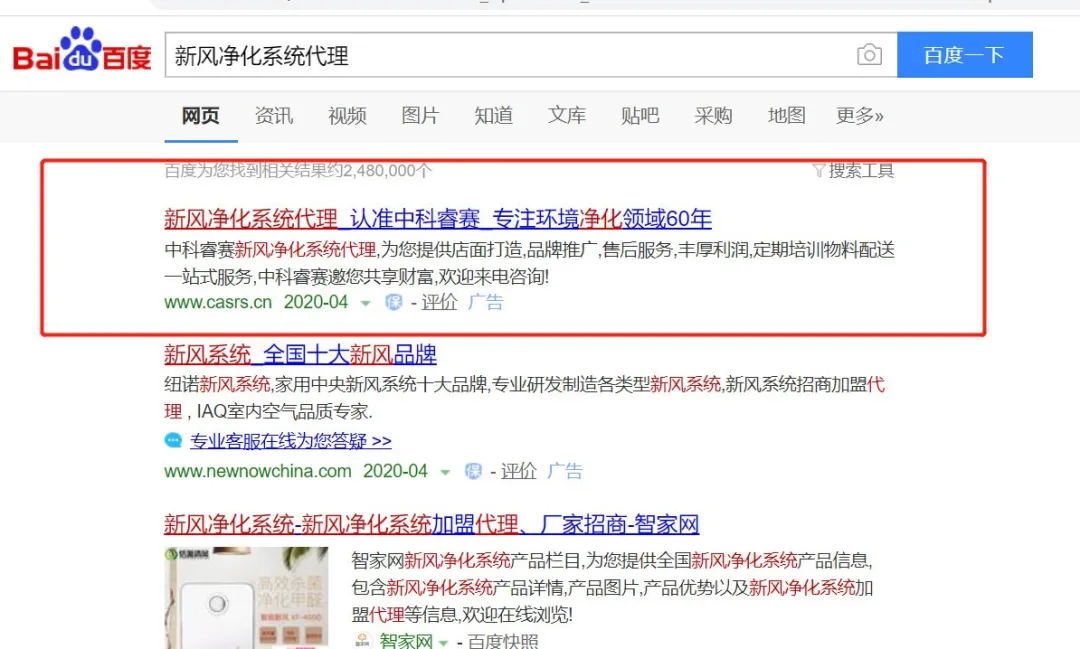
Task: Click 评价 link for www.casrs.cn result
Action: (439, 302)
